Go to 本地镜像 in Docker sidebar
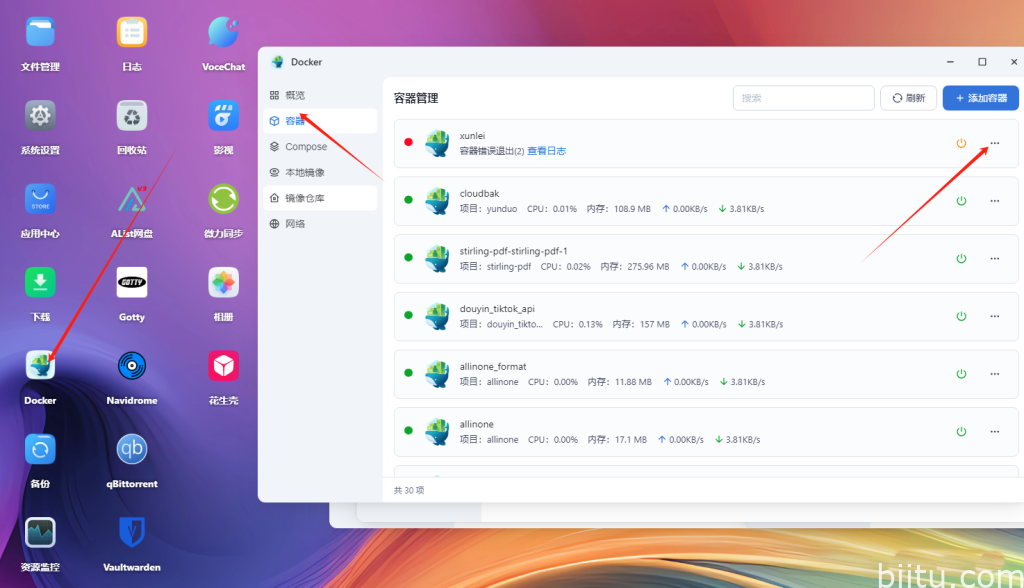Screen dimensions: 1024x588 tap(304, 172)
